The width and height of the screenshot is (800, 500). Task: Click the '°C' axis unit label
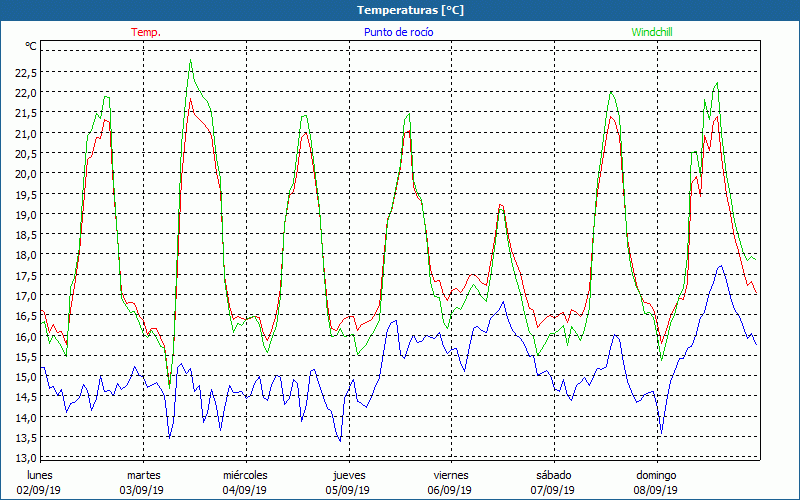coord(31,46)
